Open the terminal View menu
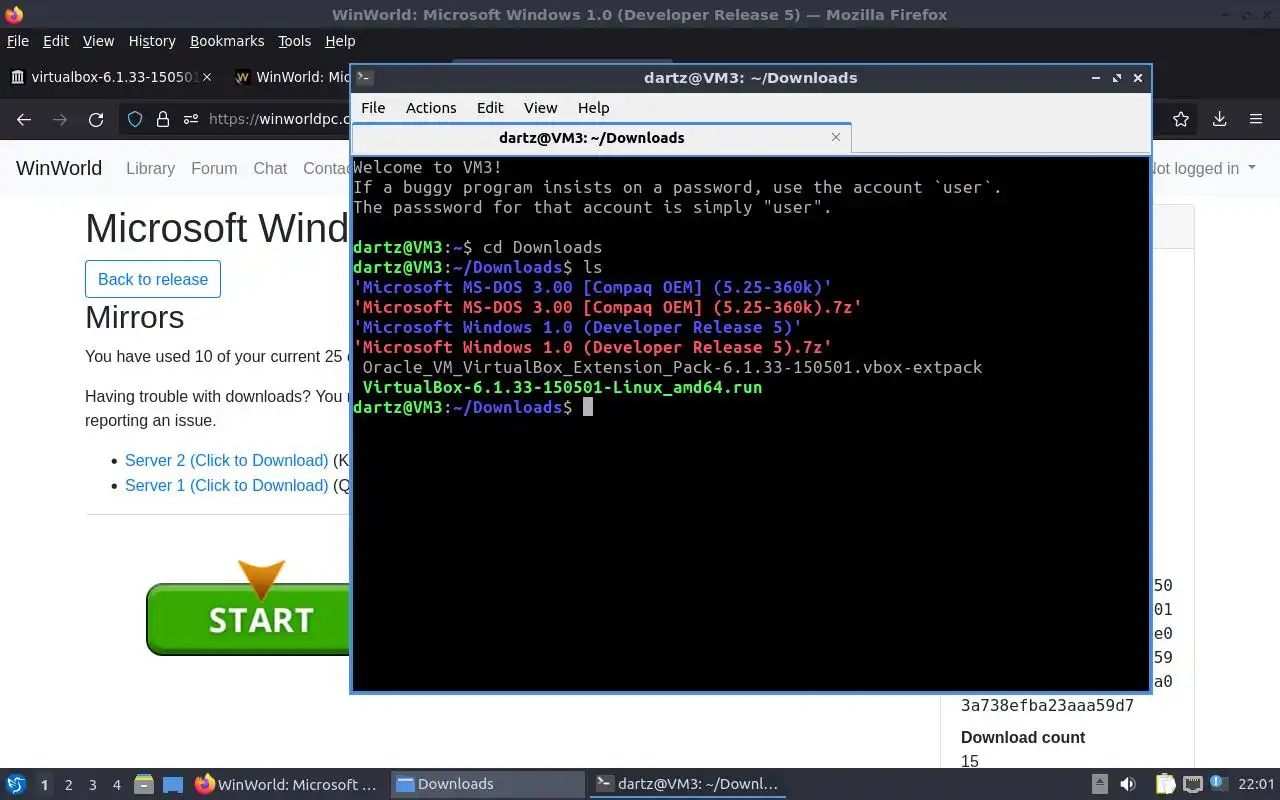Screen dimensions: 1280x800 pos(540,107)
